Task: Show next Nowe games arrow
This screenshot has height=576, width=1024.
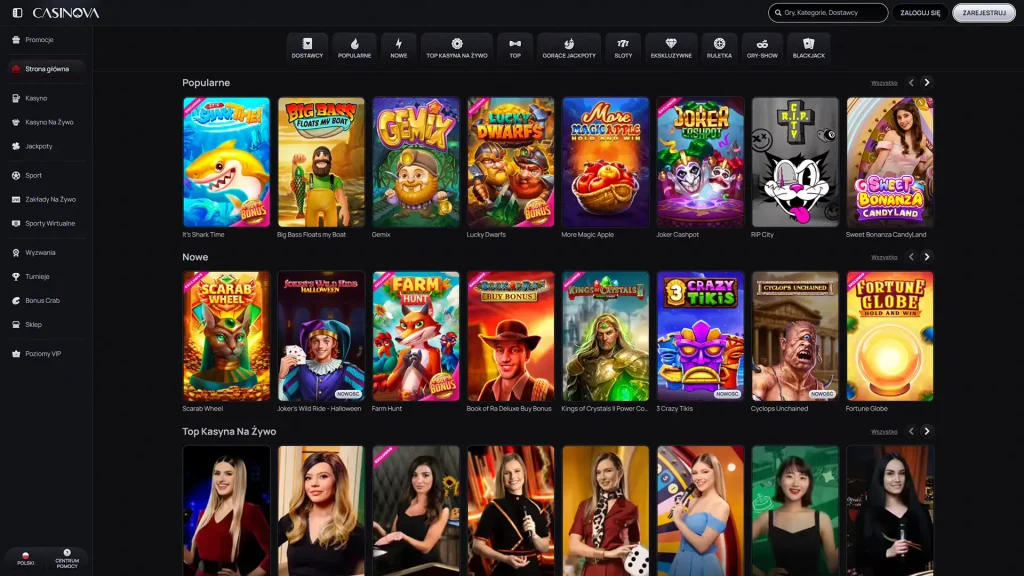Action: [927, 257]
